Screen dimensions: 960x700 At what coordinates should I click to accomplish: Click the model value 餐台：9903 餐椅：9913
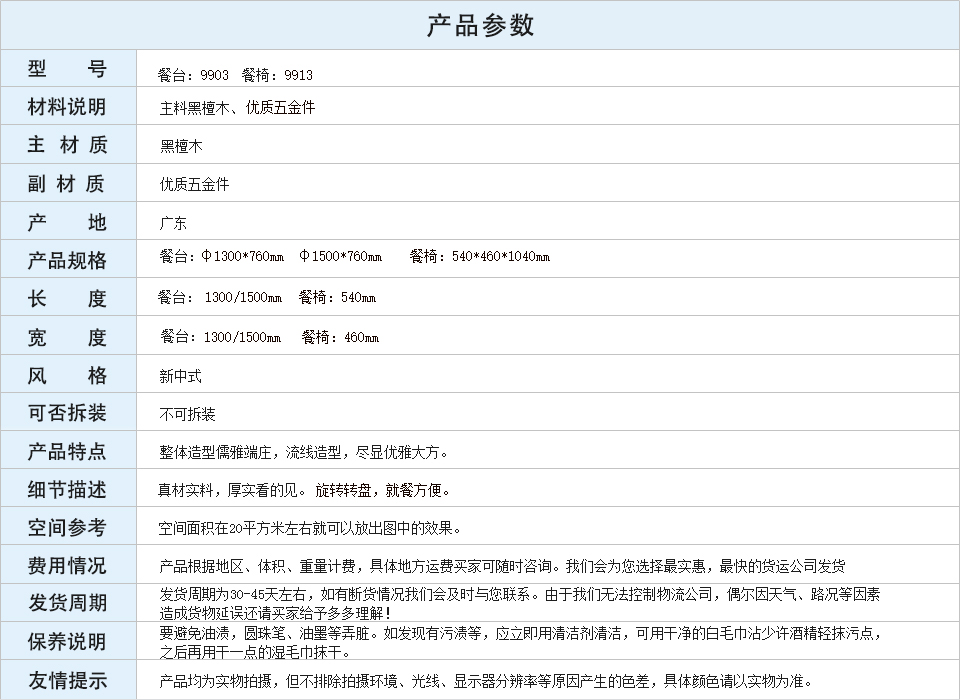coord(235,75)
